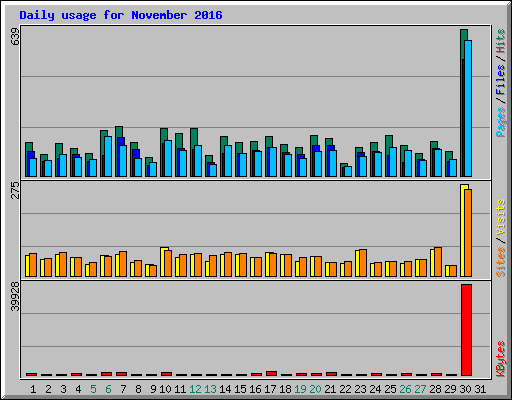
Task: Click the light blue pages bar for day 22
Action: tap(348, 171)
